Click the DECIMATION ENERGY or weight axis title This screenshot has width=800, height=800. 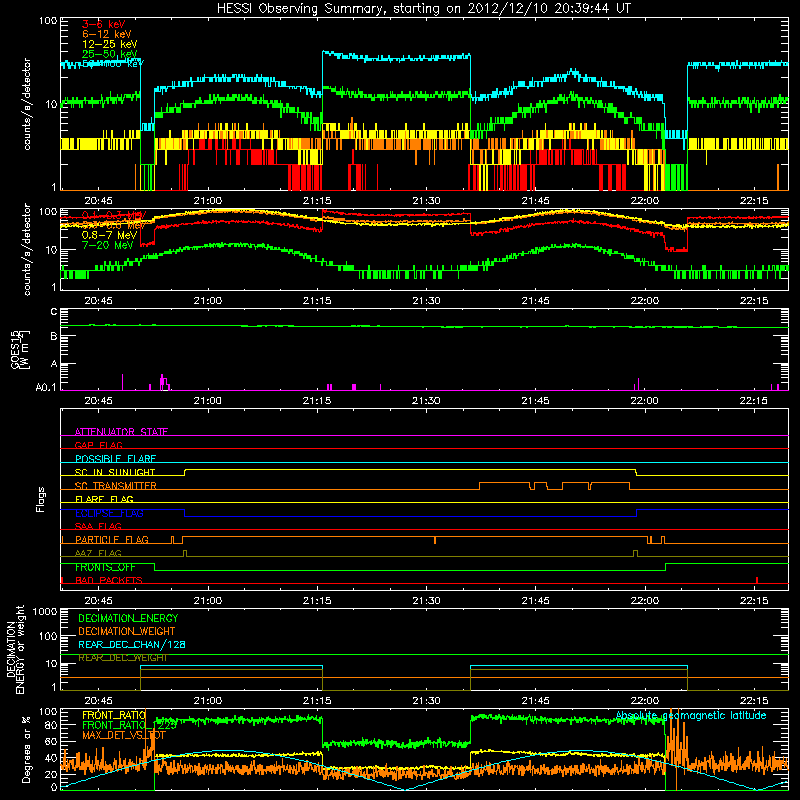click(x=15, y=649)
